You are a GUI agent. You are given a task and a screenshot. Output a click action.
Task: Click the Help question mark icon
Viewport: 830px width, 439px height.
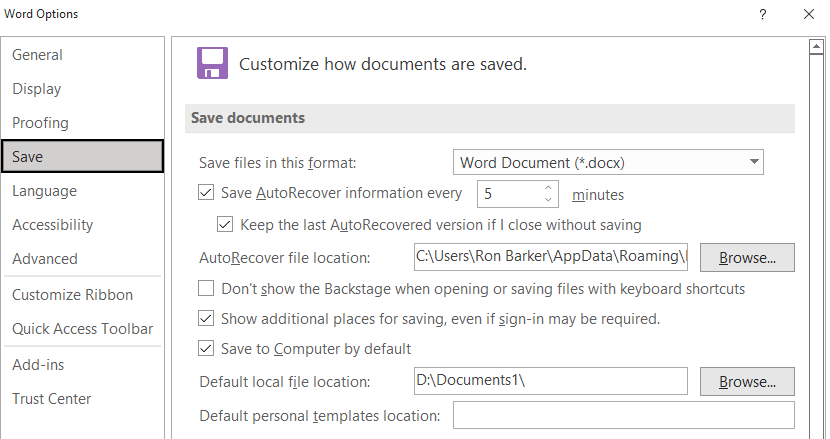763,14
